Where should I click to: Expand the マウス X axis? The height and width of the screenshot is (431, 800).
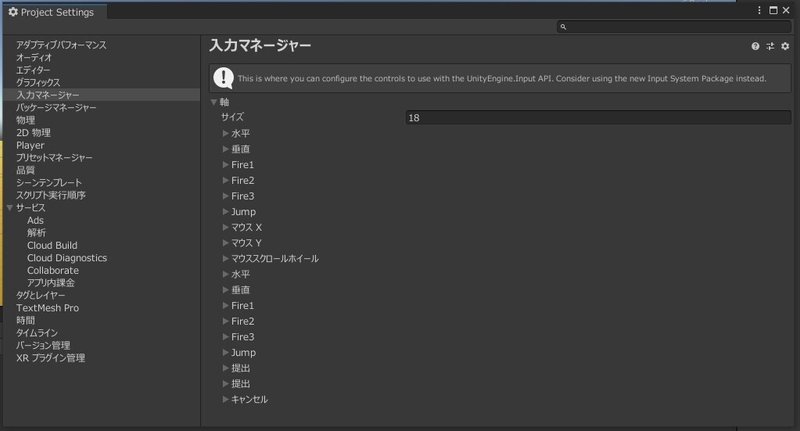pos(226,227)
